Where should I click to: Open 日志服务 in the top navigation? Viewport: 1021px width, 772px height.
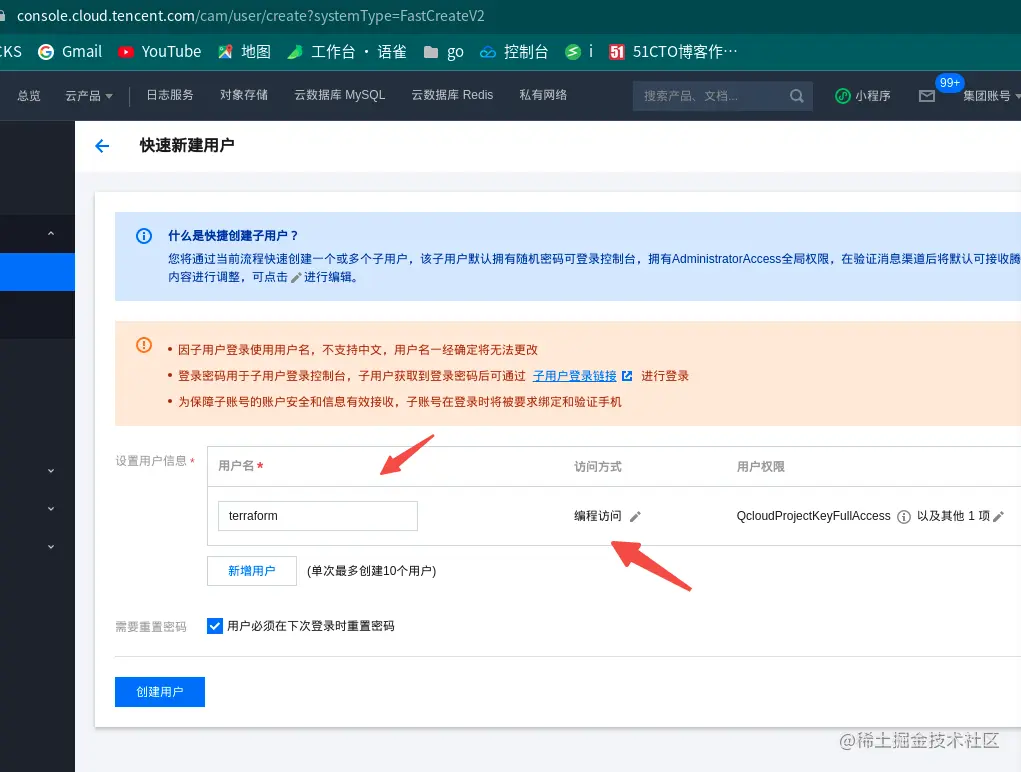[170, 95]
